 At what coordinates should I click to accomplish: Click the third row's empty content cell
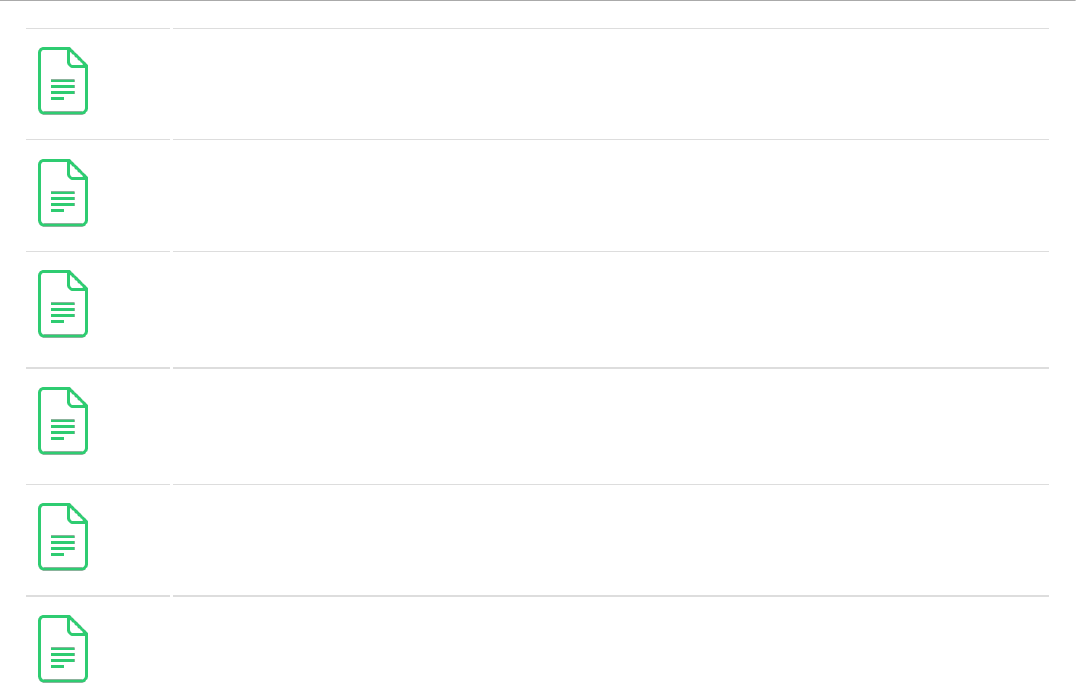[x=610, y=310]
